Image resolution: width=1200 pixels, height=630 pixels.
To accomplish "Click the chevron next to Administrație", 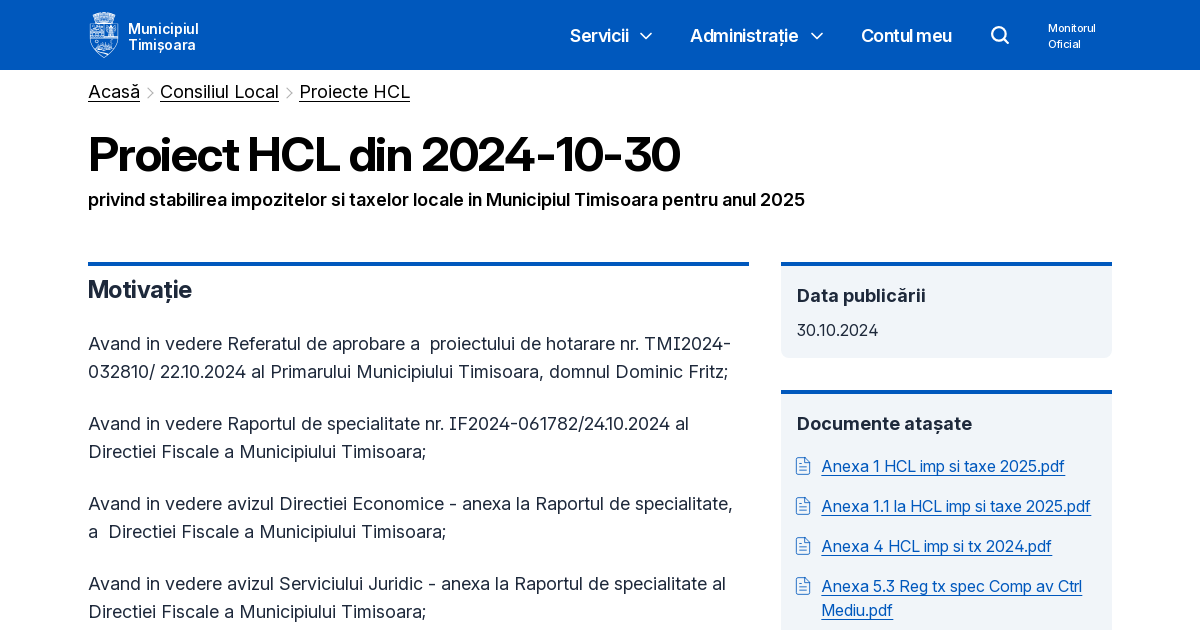I will [x=817, y=36].
